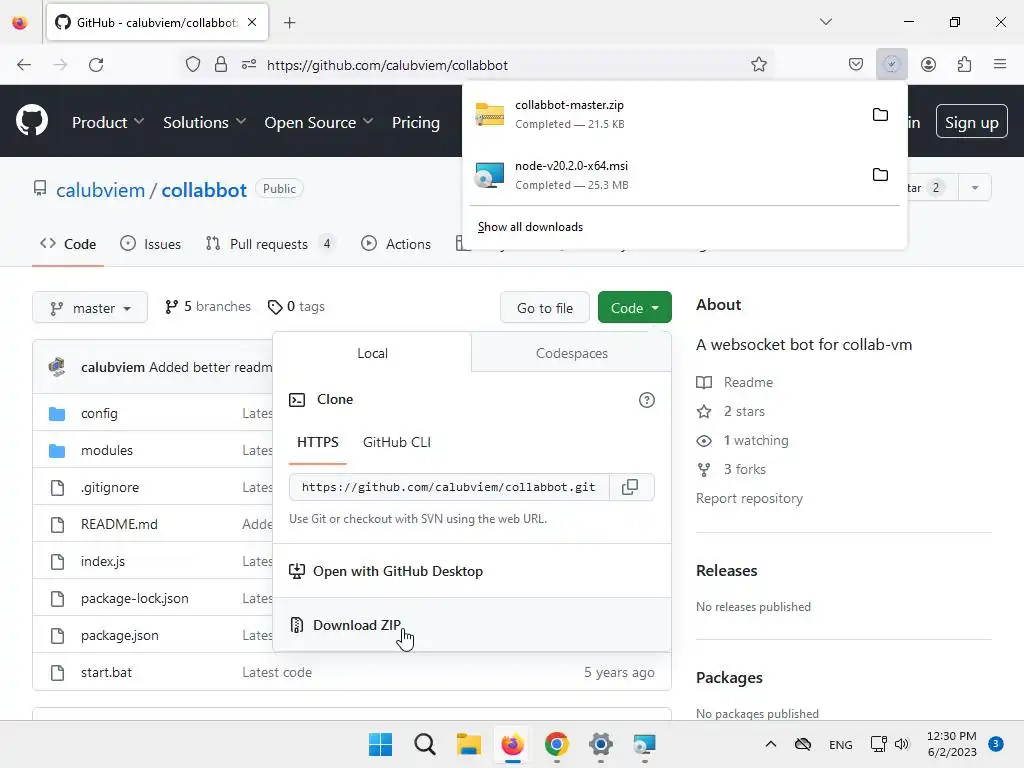The image size is (1024, 768).
Task: Switch to the Code repository tab
Action: point(68,244)
